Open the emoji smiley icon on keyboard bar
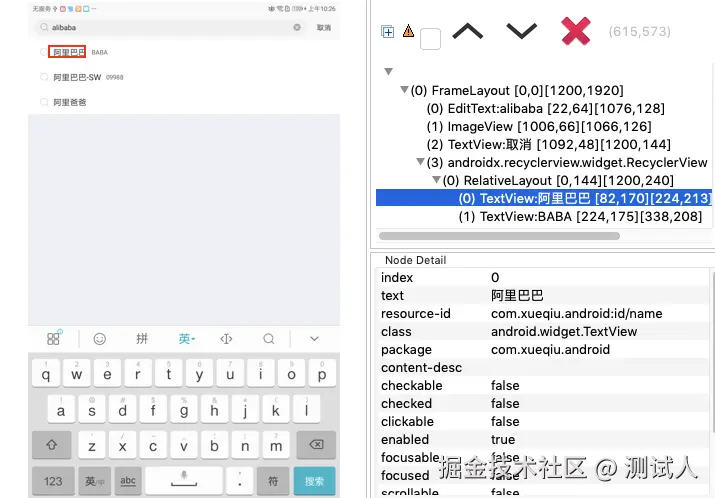The width and height of the screenshot is (715, 498). [x=99, y=339]
